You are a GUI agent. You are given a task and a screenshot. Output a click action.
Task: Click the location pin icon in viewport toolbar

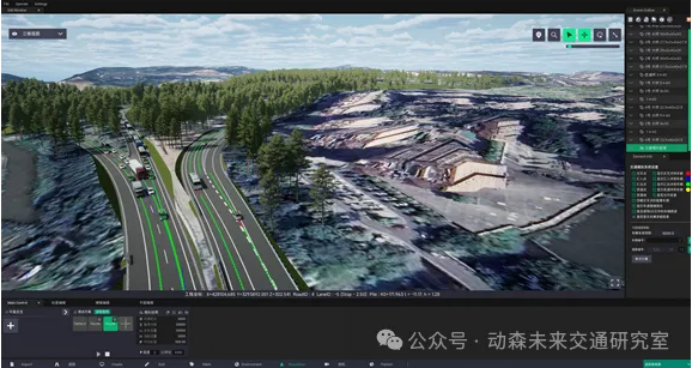pos(539,35)
